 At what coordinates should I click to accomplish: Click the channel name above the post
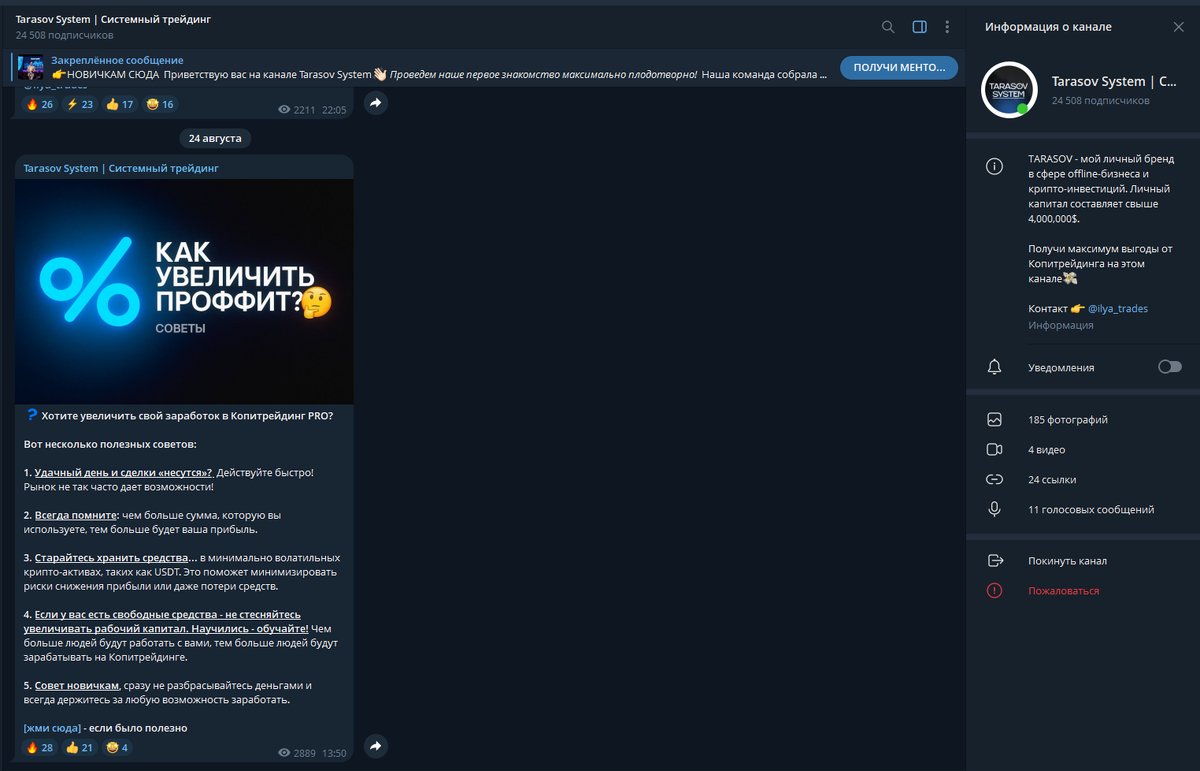coord(121,169)
